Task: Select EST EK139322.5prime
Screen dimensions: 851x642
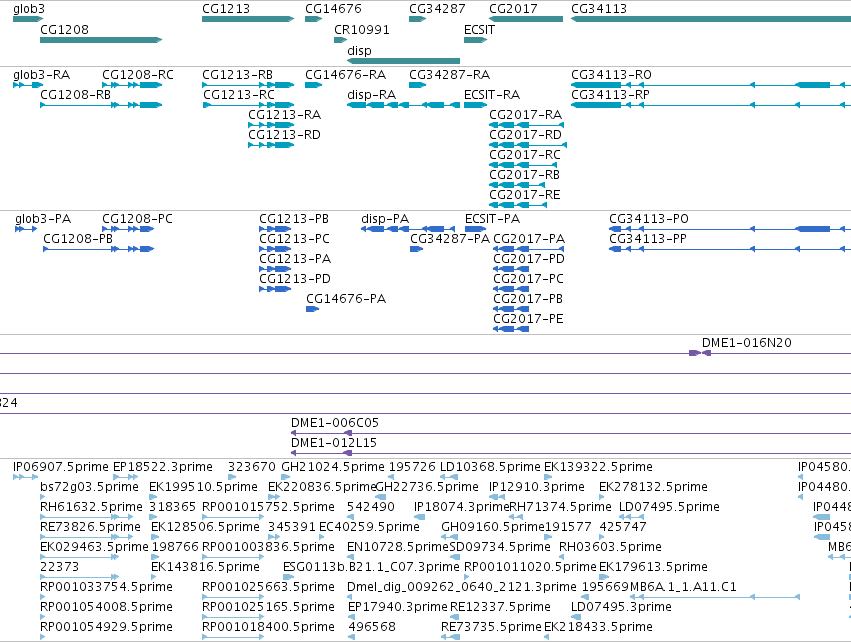Action: [598, 467]
